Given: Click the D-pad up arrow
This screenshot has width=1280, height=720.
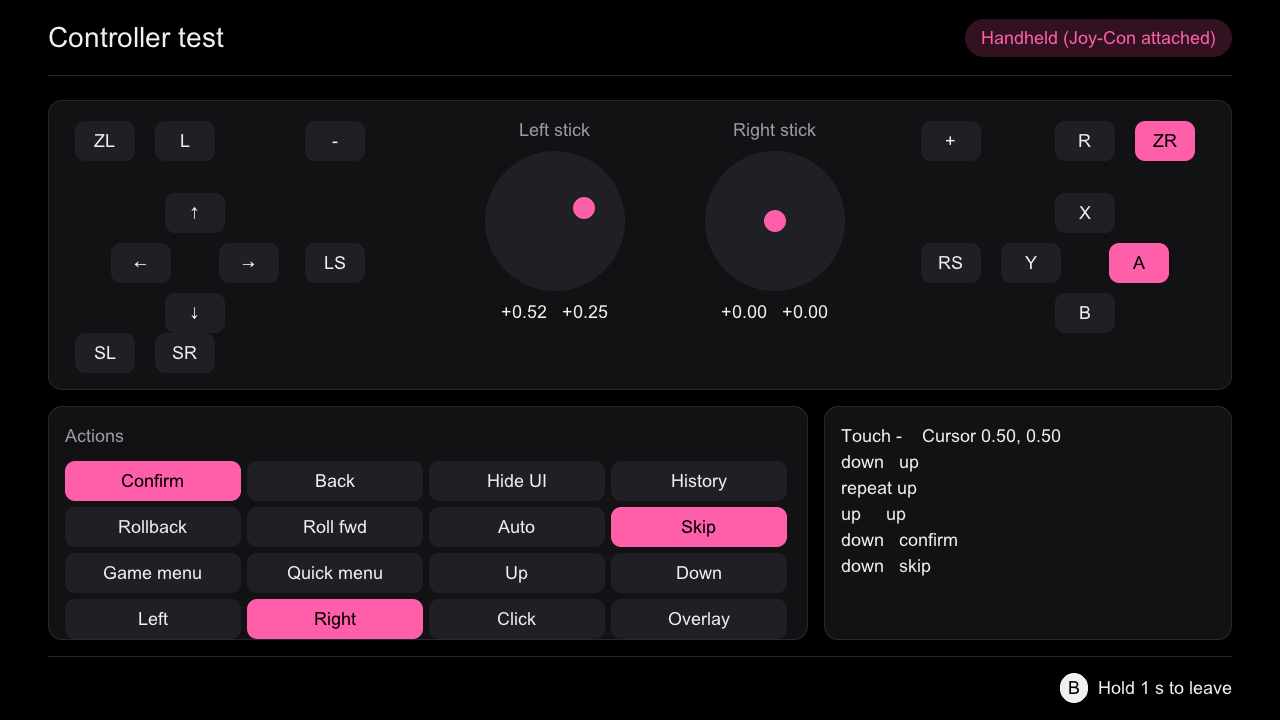Looking at the screenshot, I should [x=195, y=213].
